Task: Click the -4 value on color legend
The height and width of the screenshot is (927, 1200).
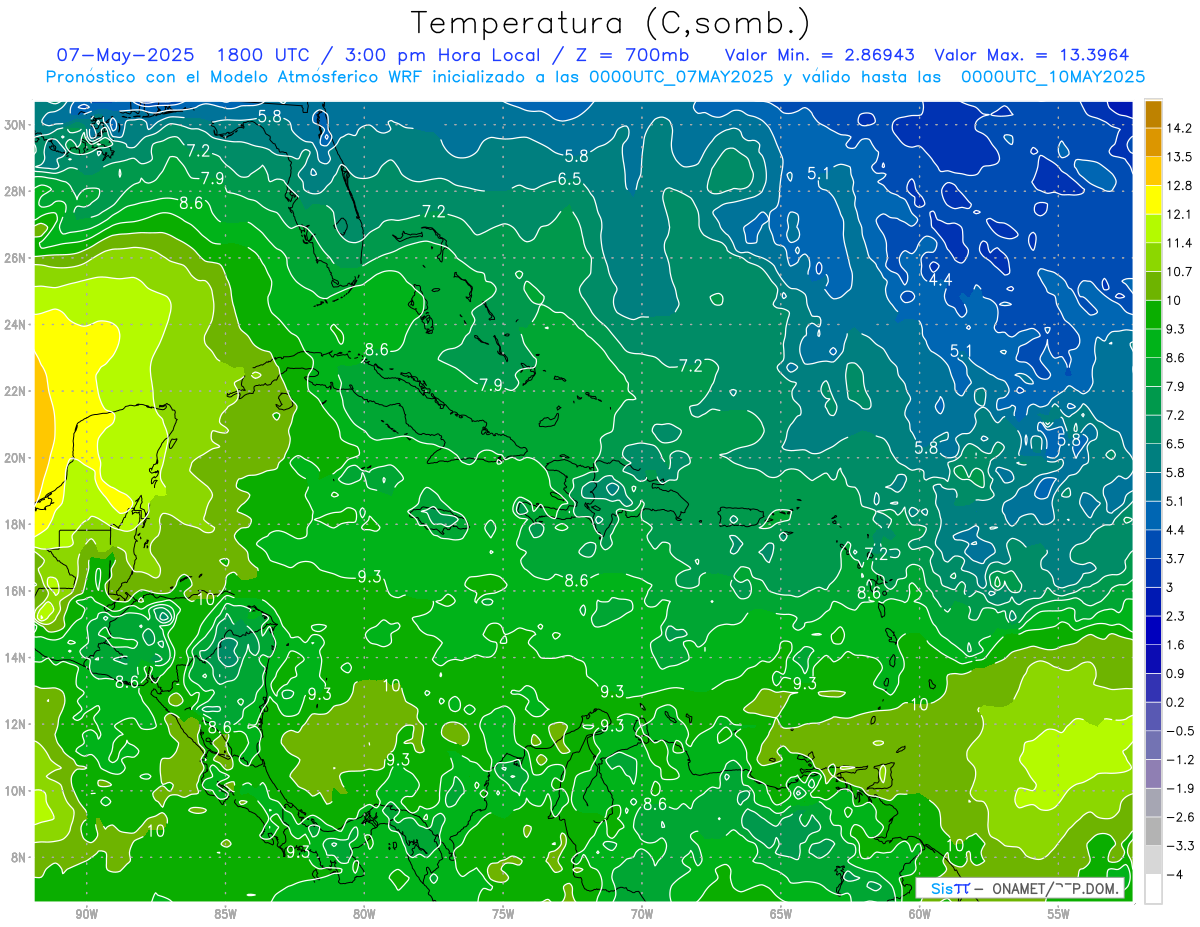Action: (1174, 874)
